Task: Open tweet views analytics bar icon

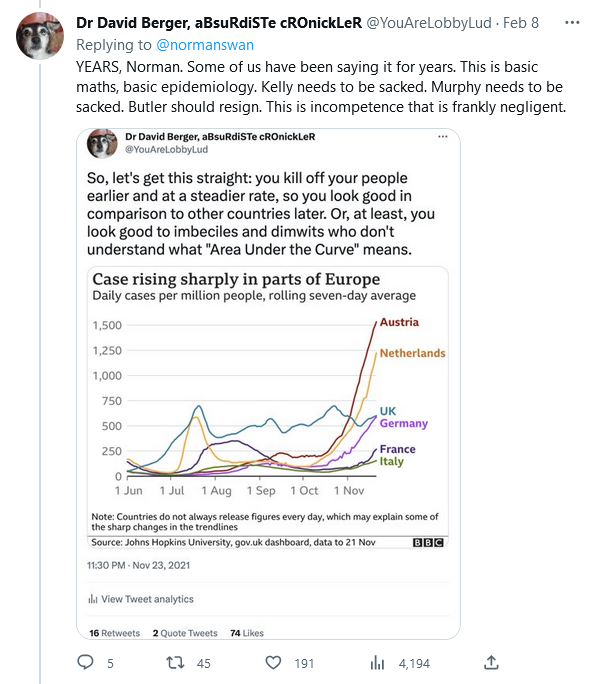Action: (377, 663)
